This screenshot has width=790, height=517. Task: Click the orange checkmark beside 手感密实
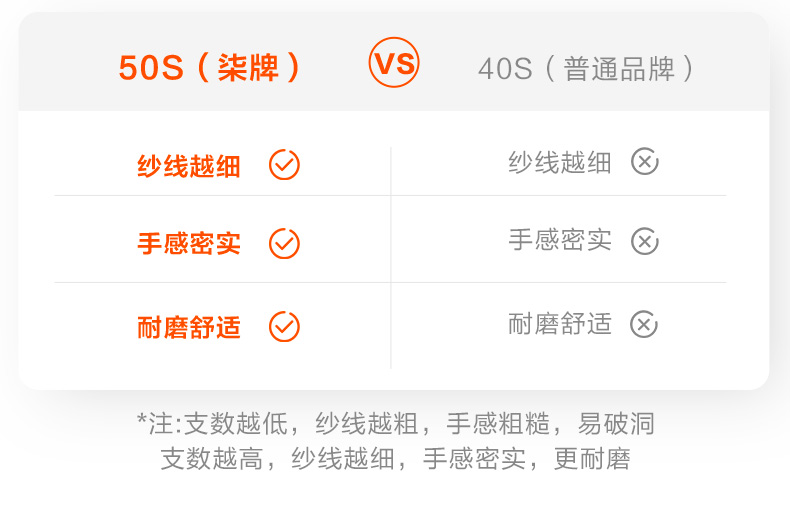[284, 243]
